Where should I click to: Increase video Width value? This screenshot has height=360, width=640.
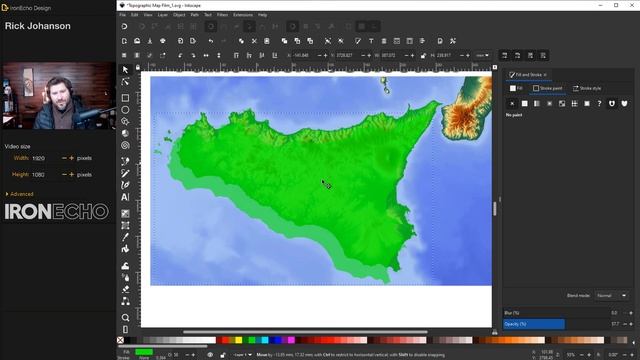(x=71, y=158)
